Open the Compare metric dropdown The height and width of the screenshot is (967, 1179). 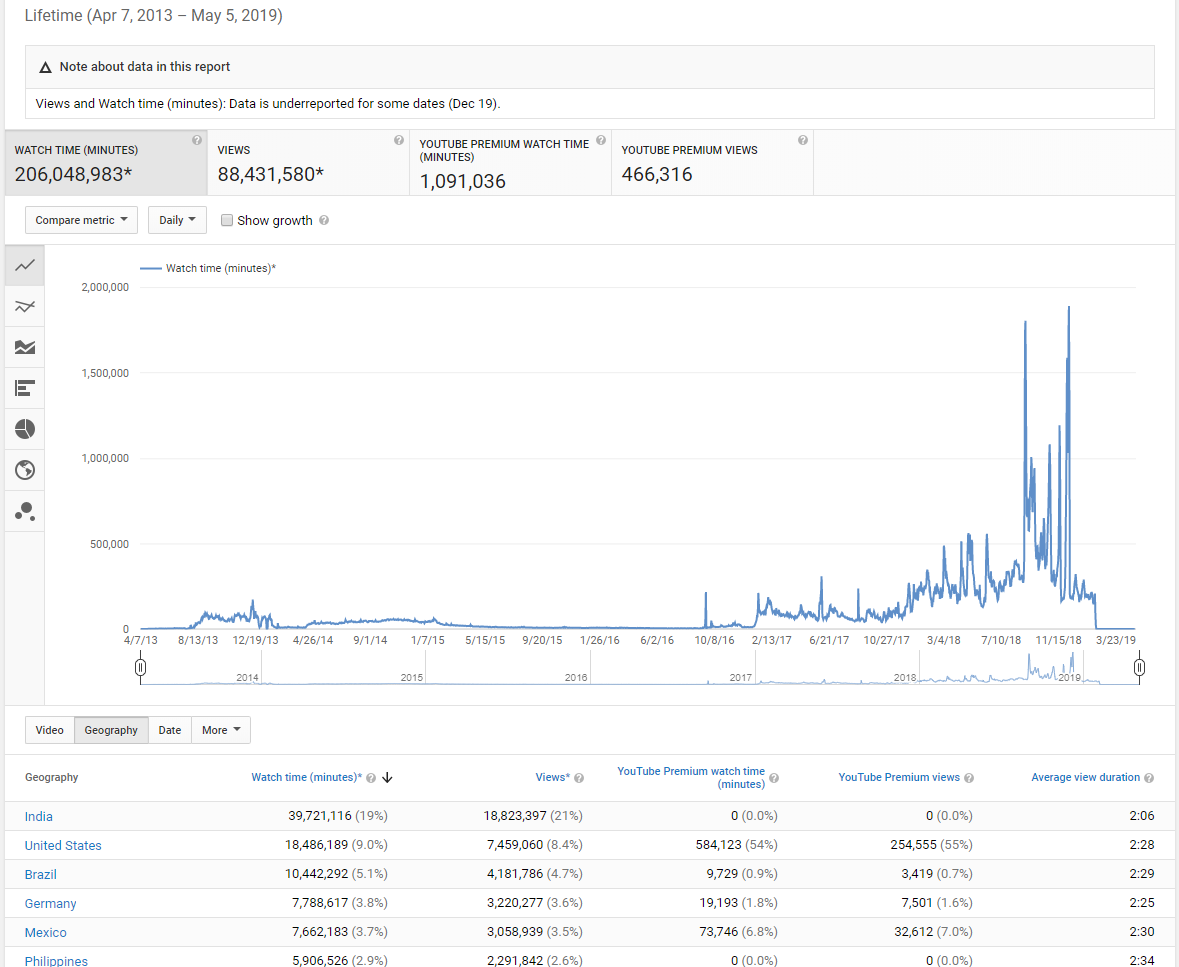point(81,220)
